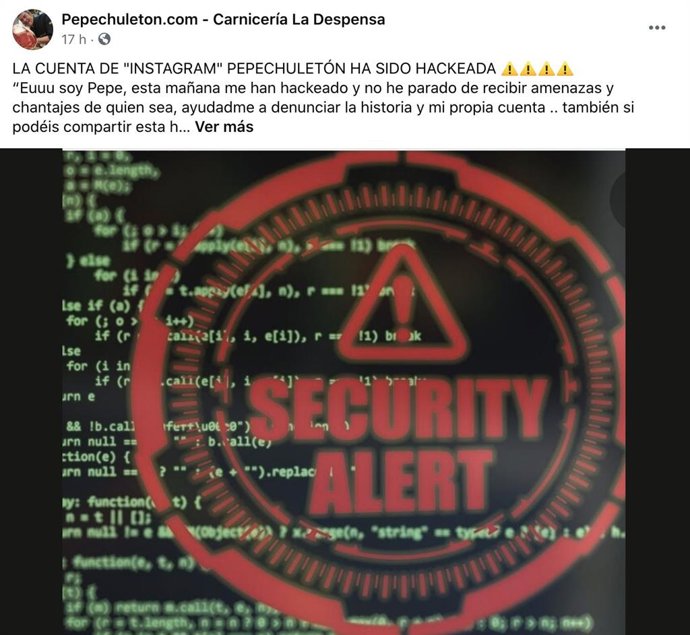This screenshot has width=690, height=635.
Task: Click the "Euuu soy Pepe" quote line
Action: tap(313, 88)
